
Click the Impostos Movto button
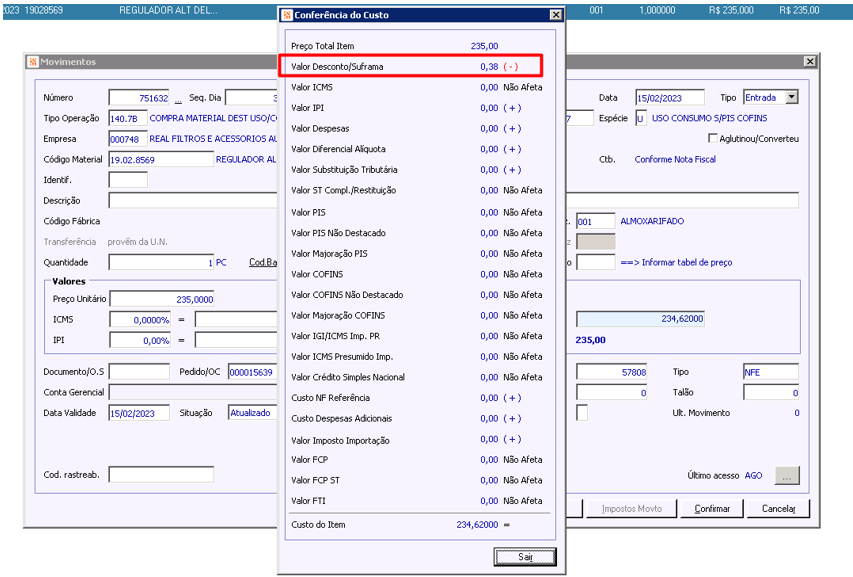point(632,508)
